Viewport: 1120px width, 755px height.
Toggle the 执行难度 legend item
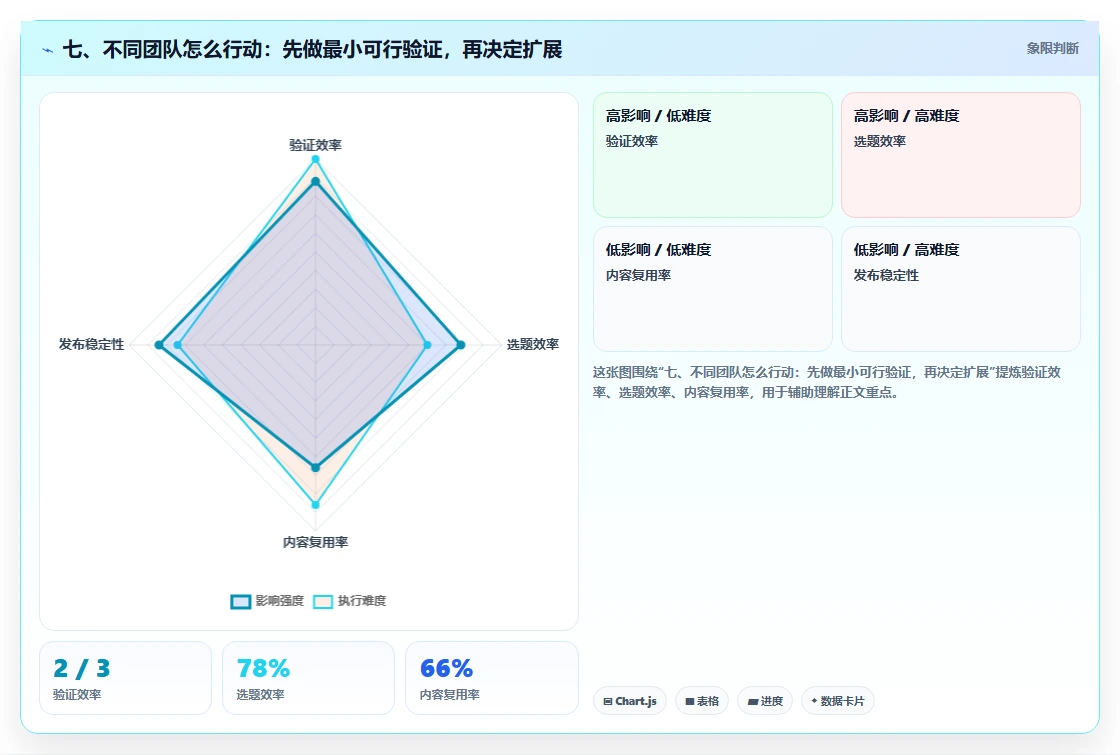(349, 601)
